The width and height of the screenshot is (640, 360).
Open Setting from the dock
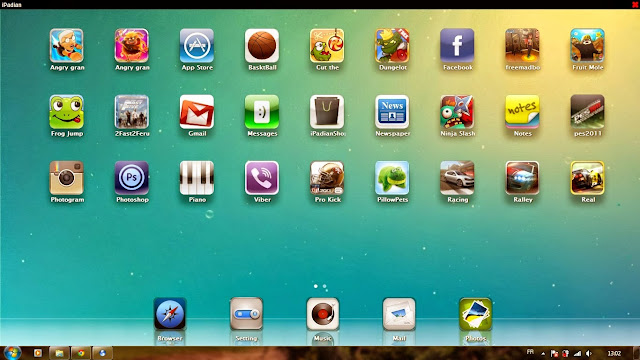(246, 314)
